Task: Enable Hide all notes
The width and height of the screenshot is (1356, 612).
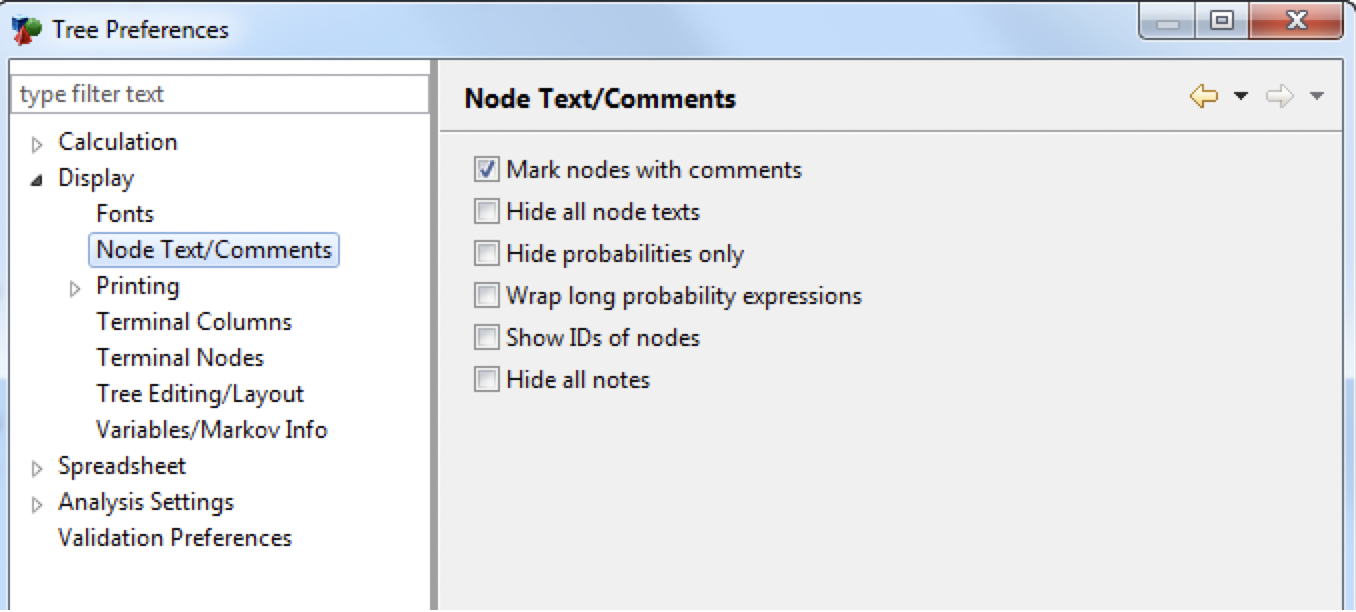Action: point(487,379)
